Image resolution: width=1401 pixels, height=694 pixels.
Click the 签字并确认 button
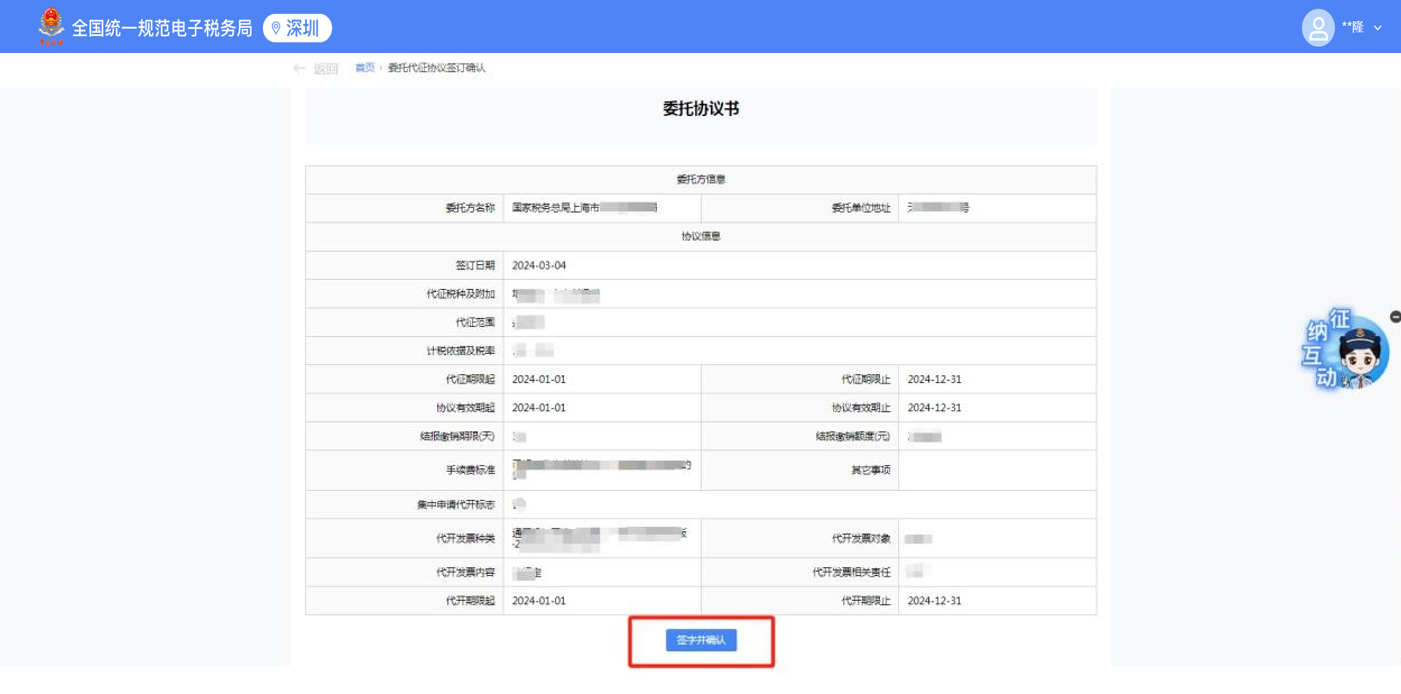pyautogui.click(x=701, y=640)
